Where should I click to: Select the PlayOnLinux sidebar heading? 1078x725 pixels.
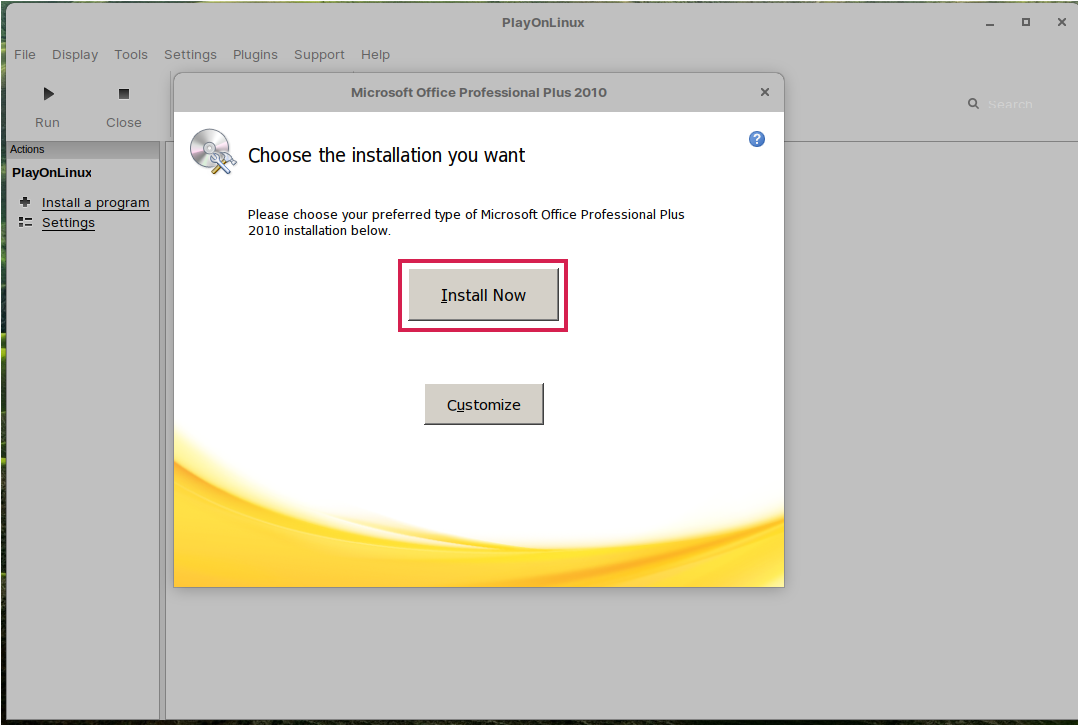[x=52, y=172]
